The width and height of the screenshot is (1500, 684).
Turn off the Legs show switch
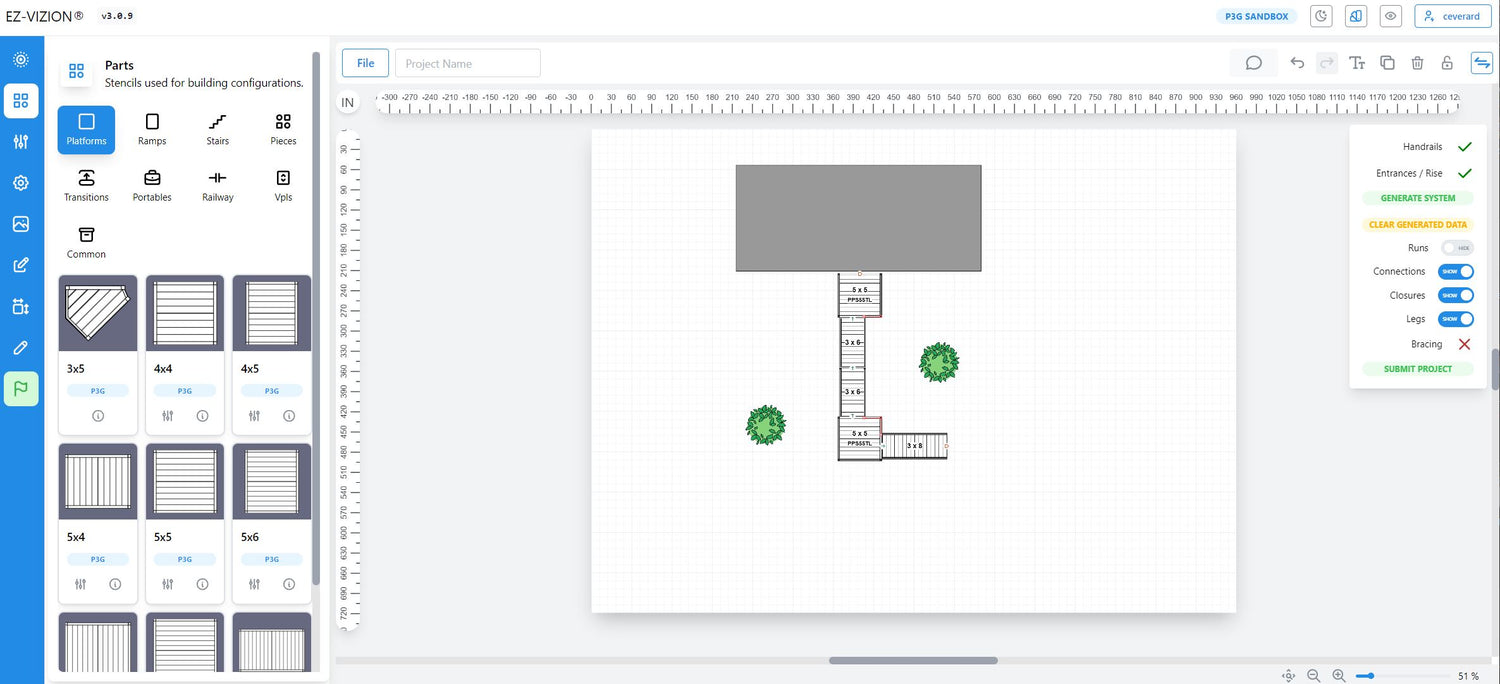tap(1455, 319)
